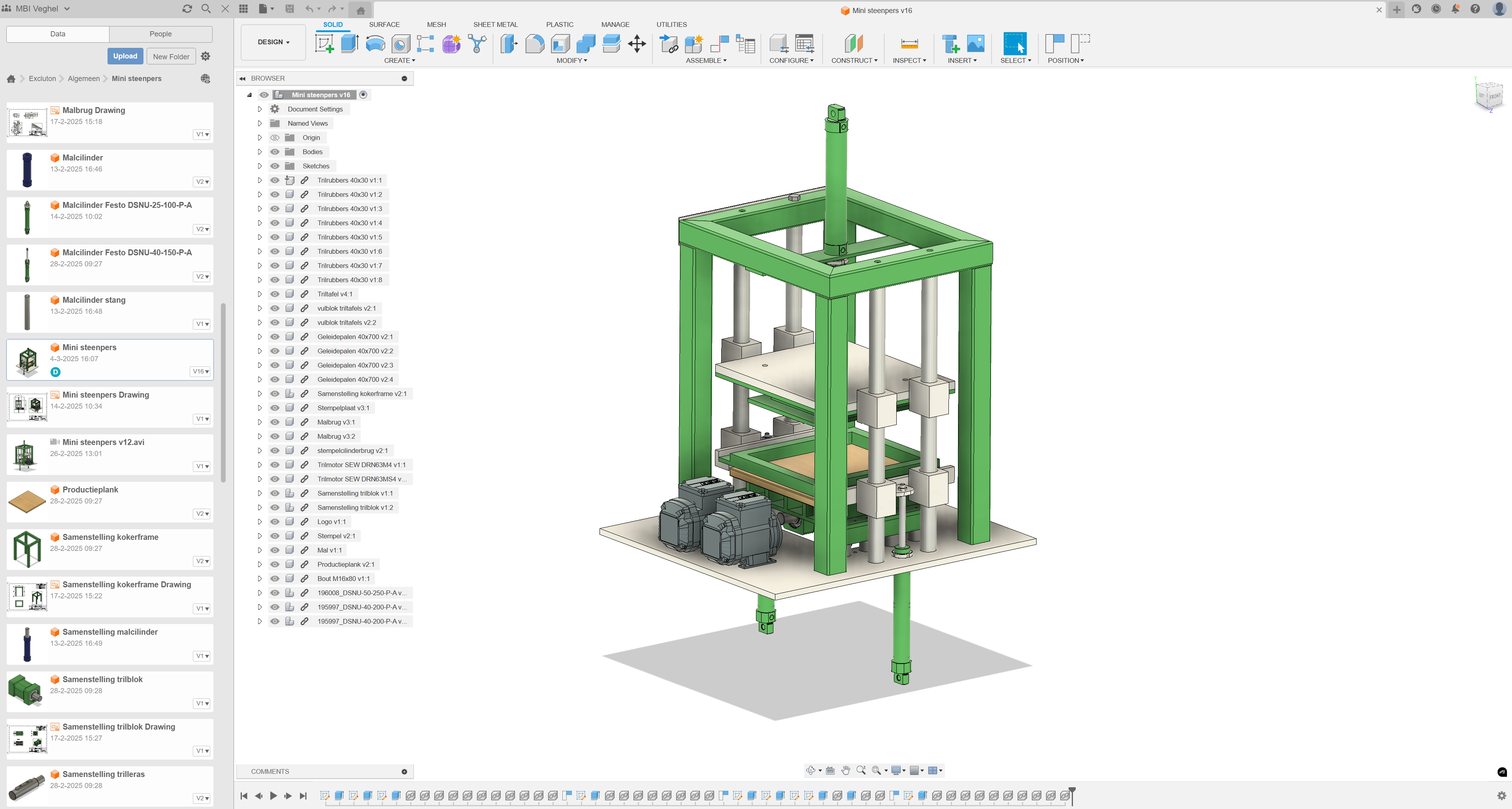Expand the Sketches folder in browser
The width and height of the screenshot is (1512, 809).
tap(259, 166)
